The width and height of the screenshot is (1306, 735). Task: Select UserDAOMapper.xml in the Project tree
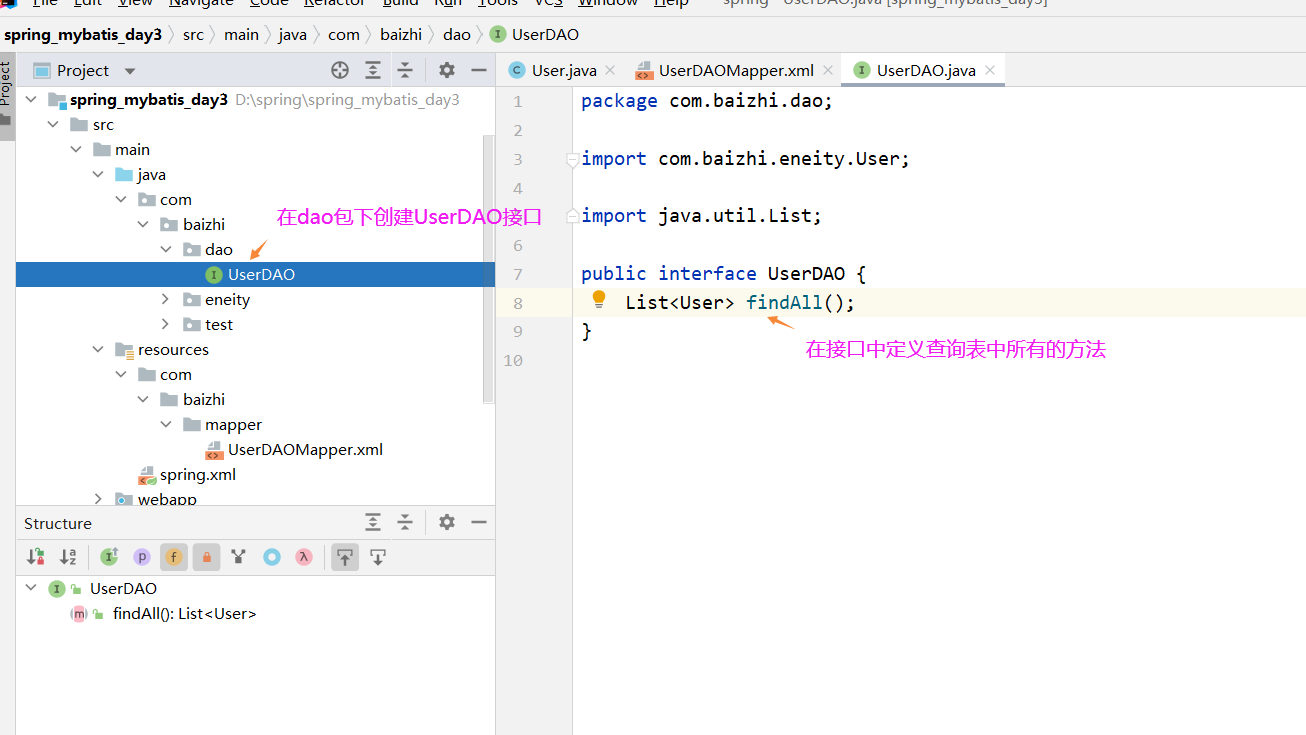pyautogui.click(x=305, y=450)
